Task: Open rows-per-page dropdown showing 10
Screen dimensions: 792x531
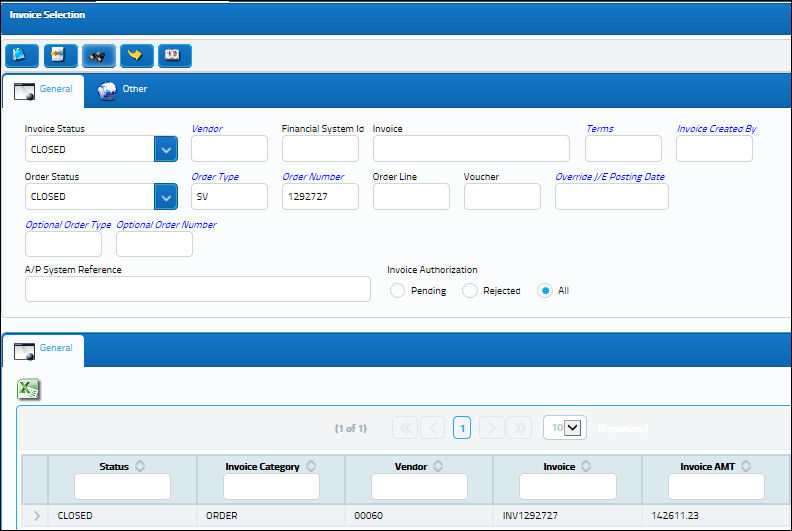Action: click(x=565, y=427)
